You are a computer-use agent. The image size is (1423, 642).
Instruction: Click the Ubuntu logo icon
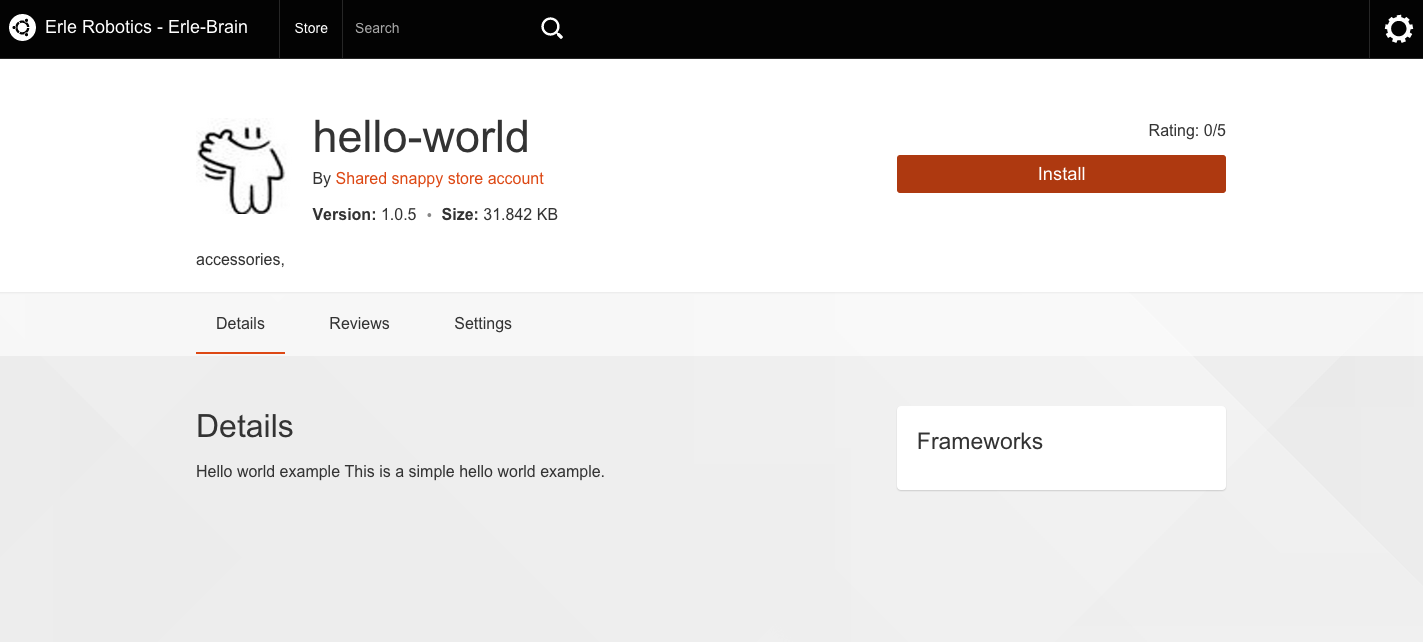click(22, 28)
